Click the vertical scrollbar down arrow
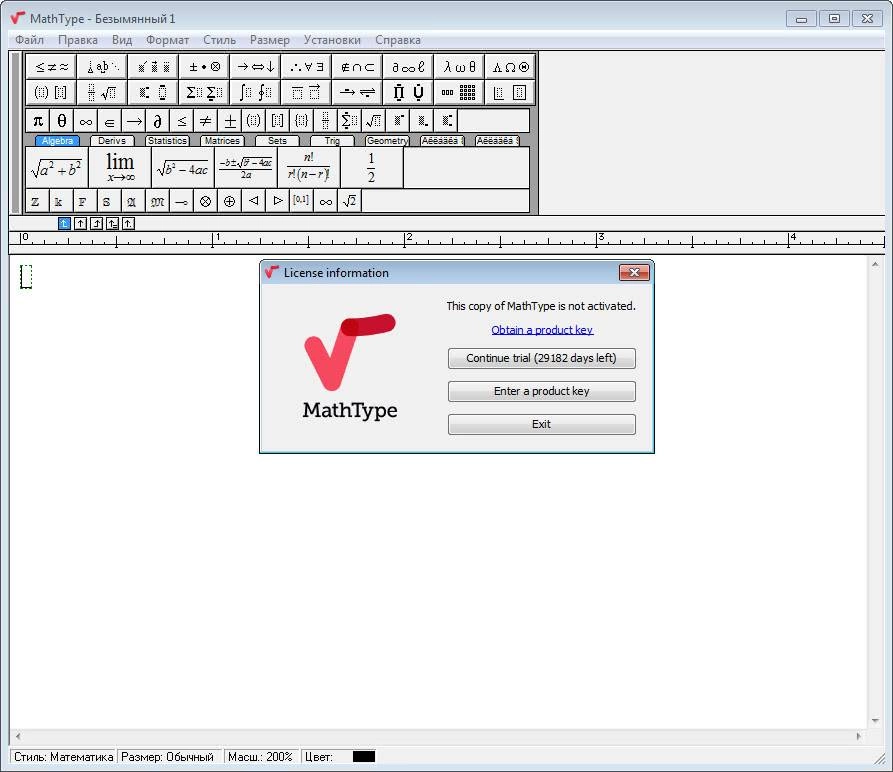 point(875,721)
